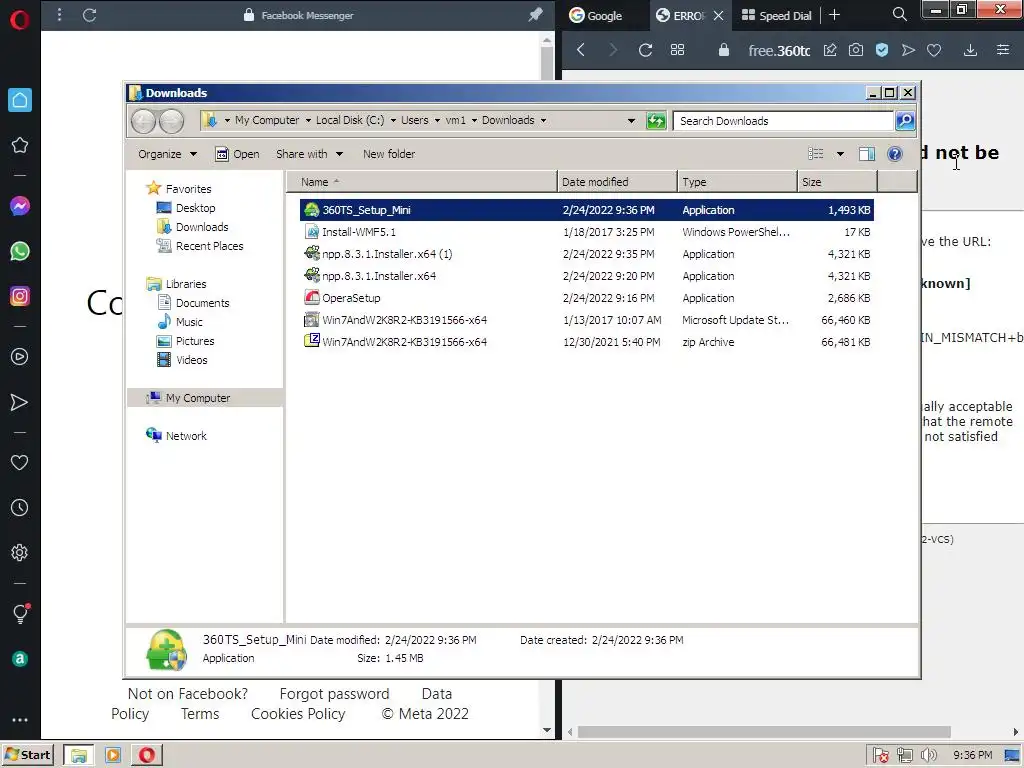
Task: Open WhatsApp in Opera sidebar
Action: point(20,251)
